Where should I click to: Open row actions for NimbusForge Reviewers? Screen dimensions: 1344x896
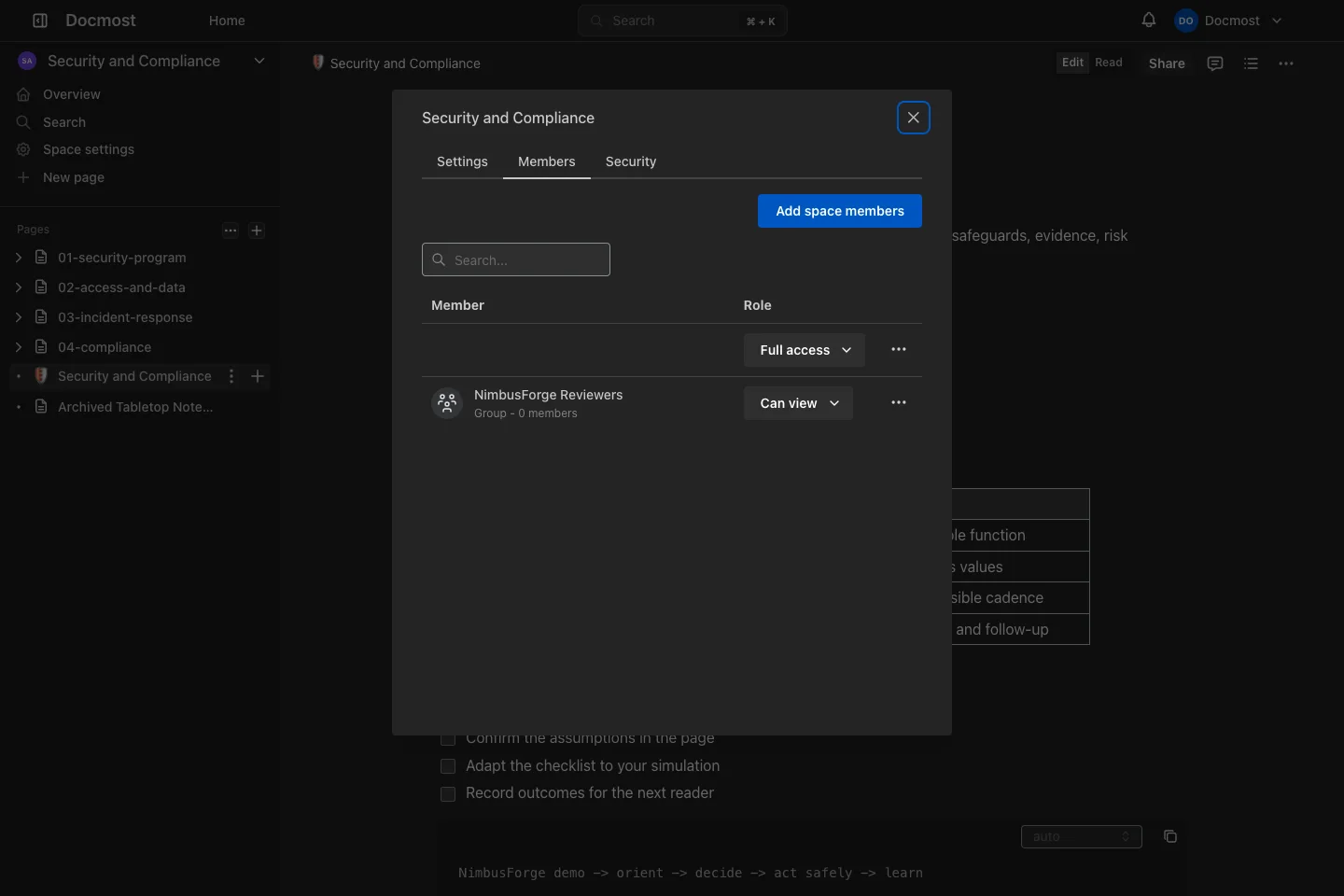899,402
